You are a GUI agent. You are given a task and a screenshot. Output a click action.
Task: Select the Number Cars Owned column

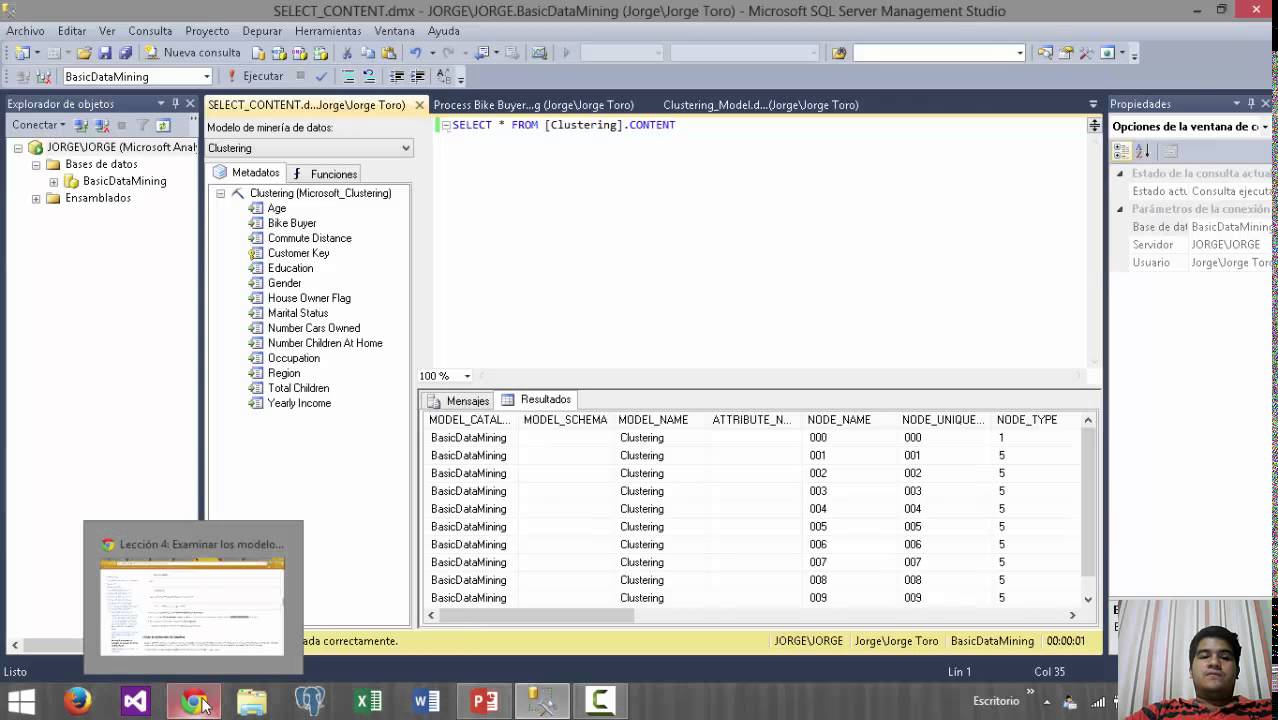click(313, 328)
